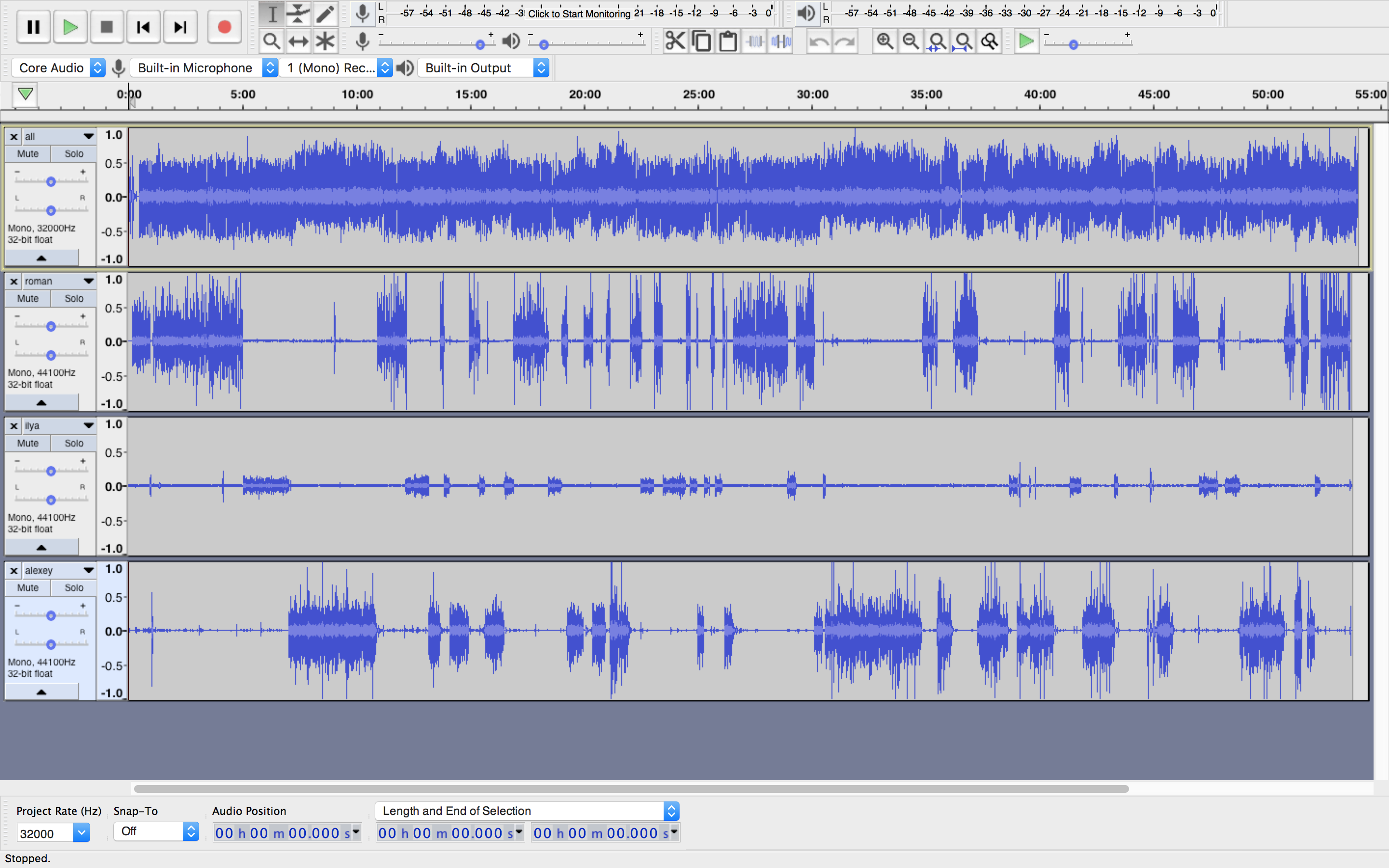This screenshot has height=868, width=1389.
Task: Close the ilya track
Action: (x=14, y=426)
